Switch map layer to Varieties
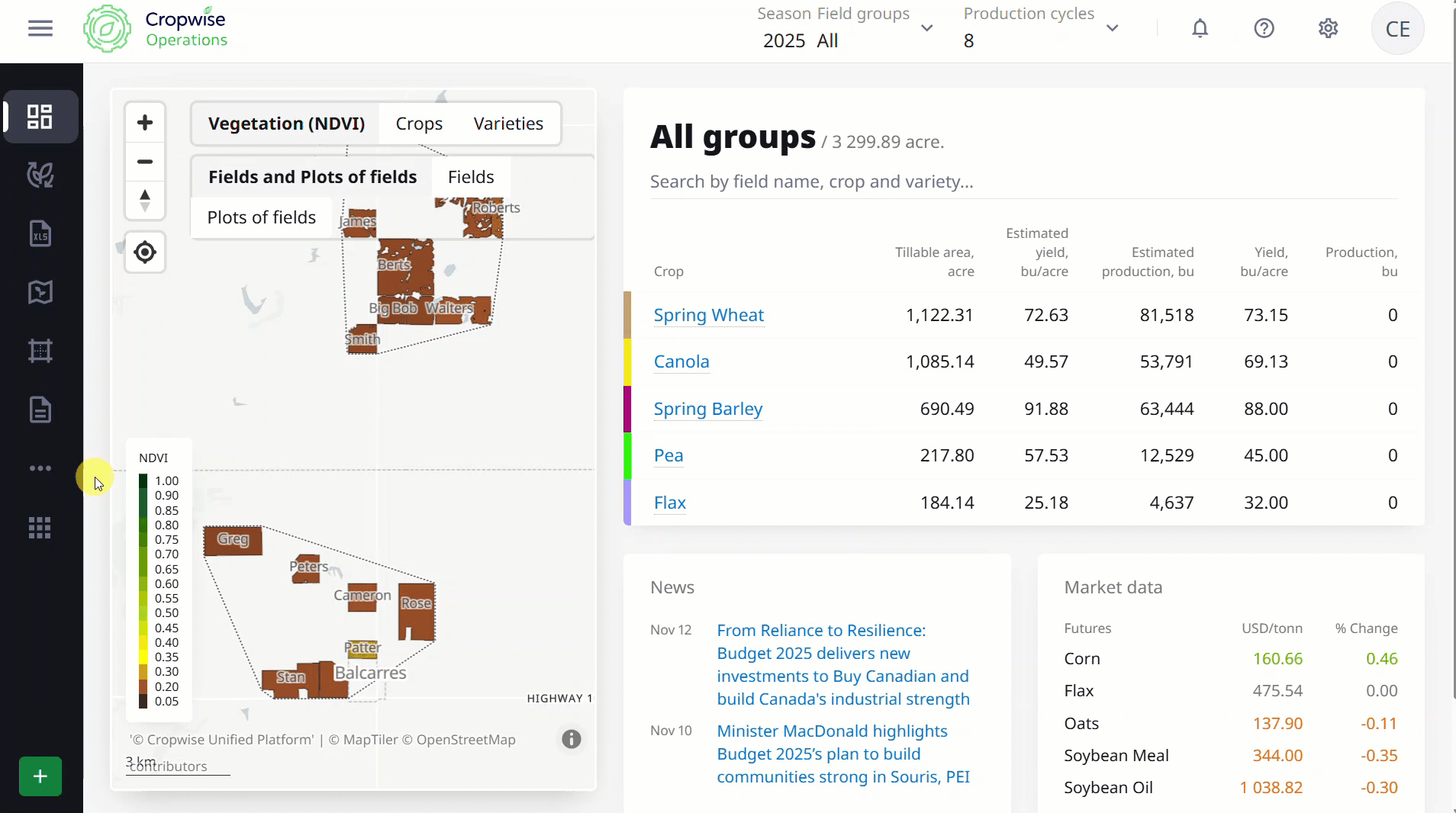Screen dimensions: 1456x813 coord(508,124)
